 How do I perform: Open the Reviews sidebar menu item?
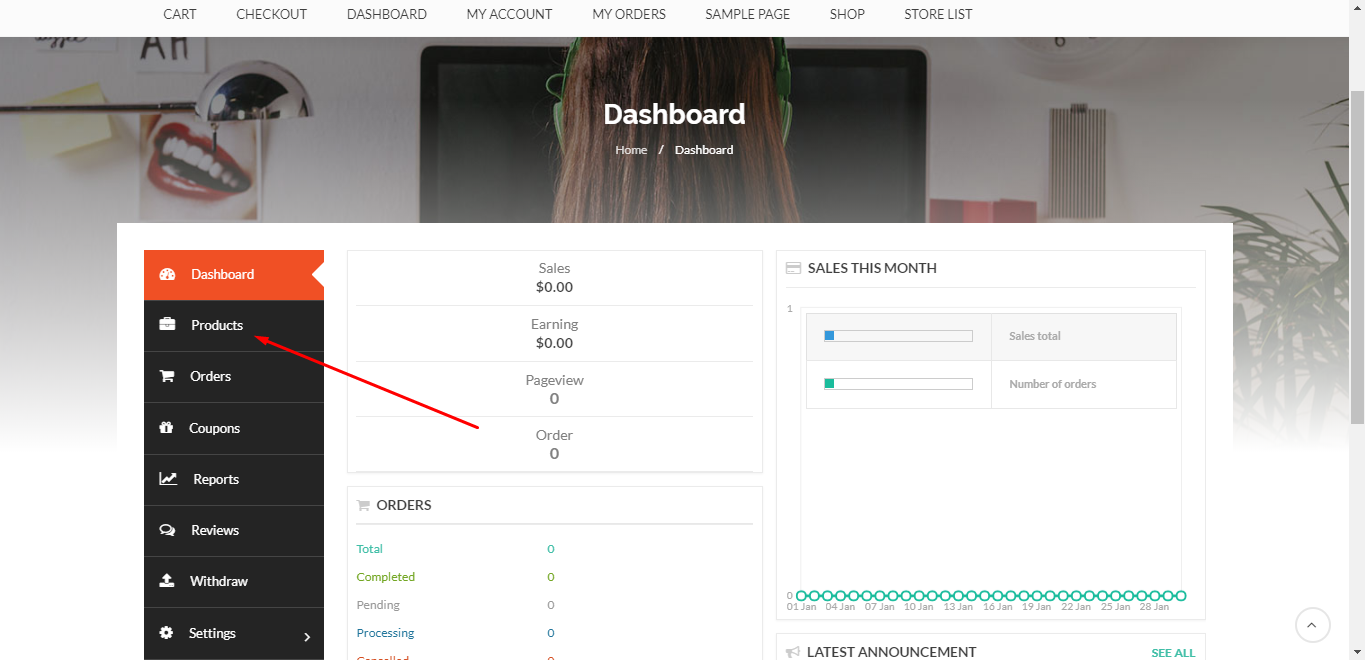point(234,530)
